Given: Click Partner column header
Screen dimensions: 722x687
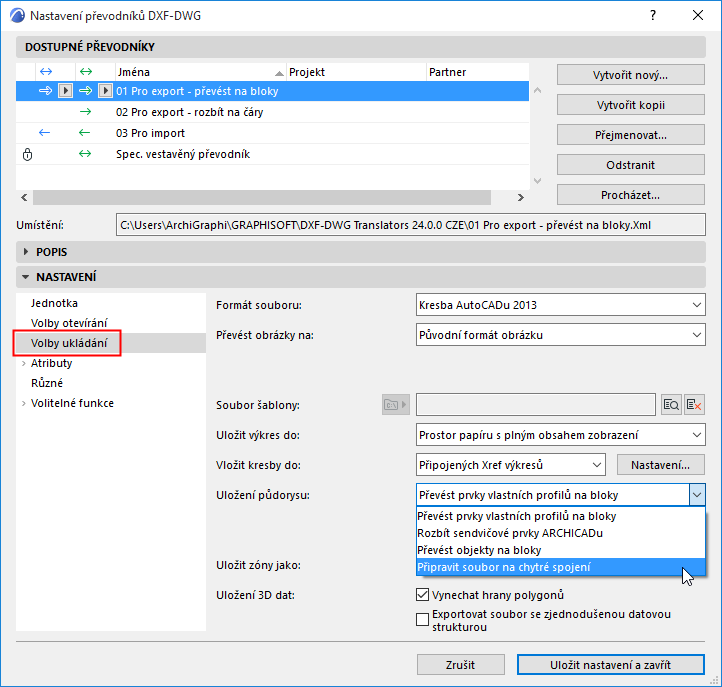Looking at the screenshot, I should click(x=477, y=72).
